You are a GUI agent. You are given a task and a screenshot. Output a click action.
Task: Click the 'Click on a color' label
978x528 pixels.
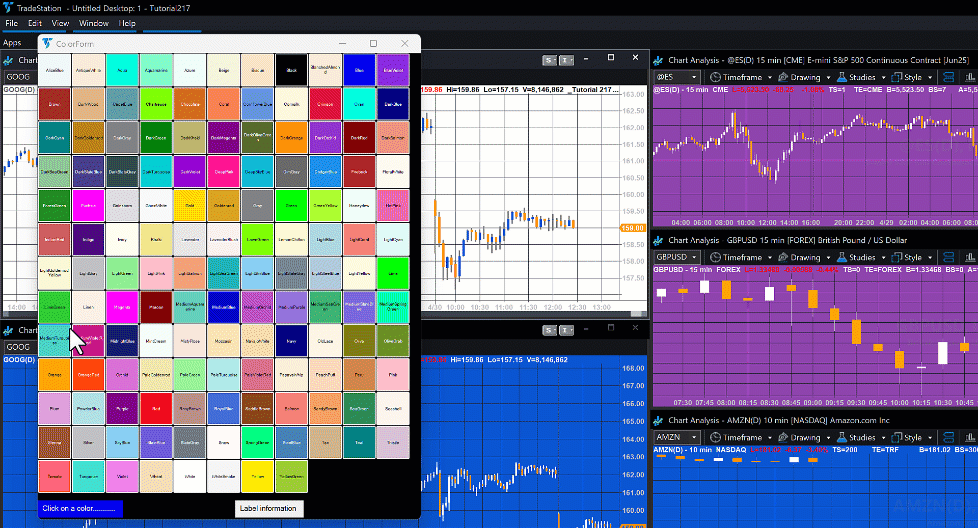click(x=80, y=508)
